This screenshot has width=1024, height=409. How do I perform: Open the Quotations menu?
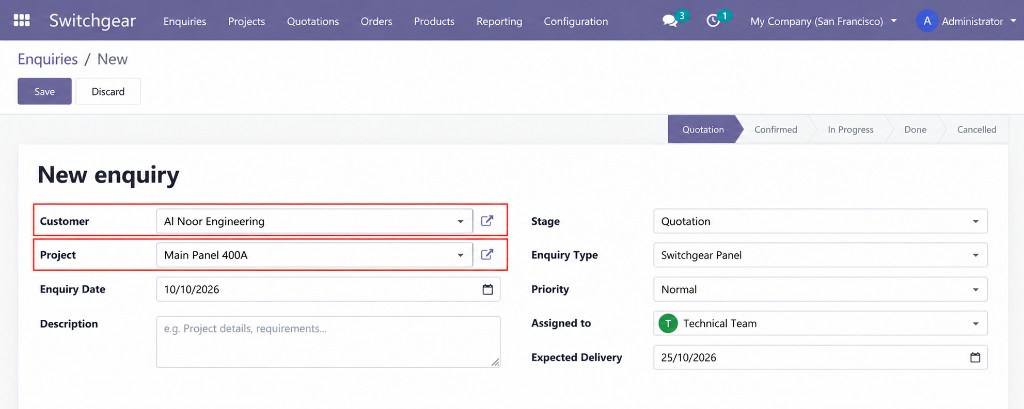tap(313, 21)
